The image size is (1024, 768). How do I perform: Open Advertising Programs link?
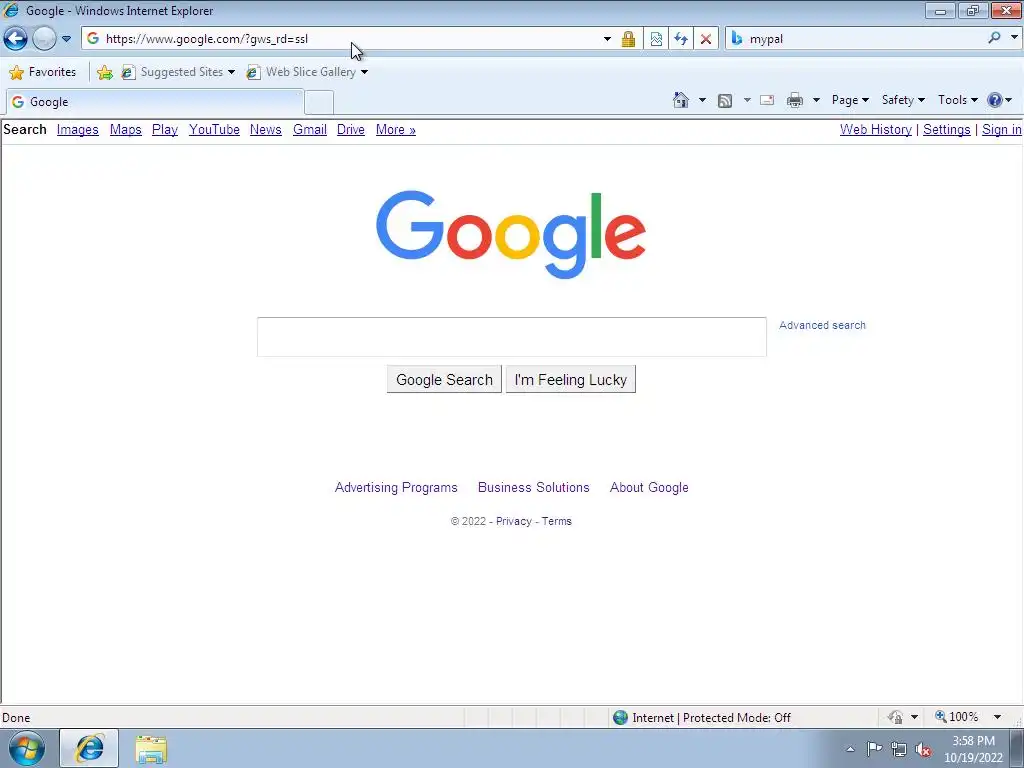point(396,487)
